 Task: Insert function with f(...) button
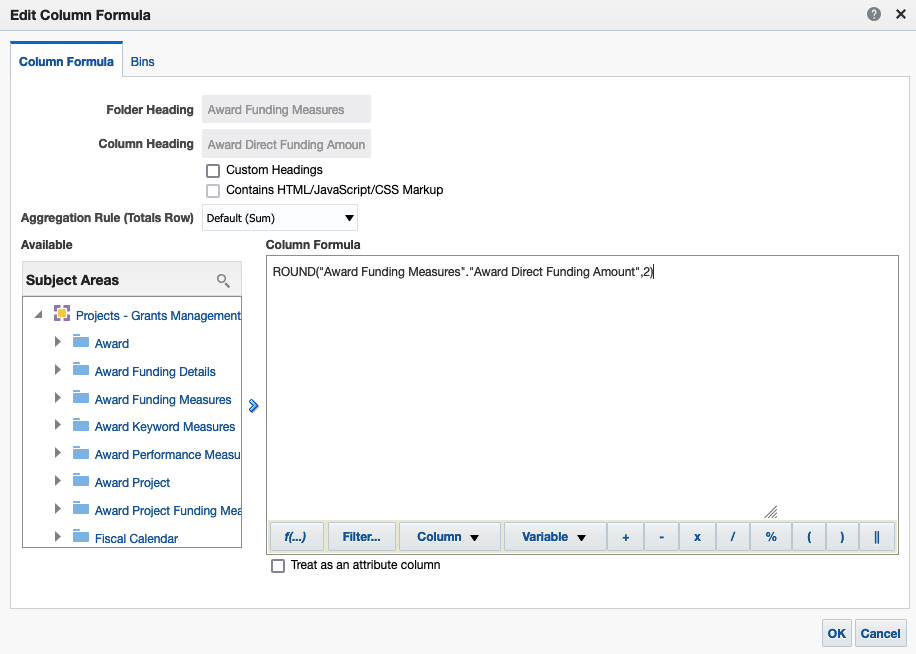(x=296, y=537)
